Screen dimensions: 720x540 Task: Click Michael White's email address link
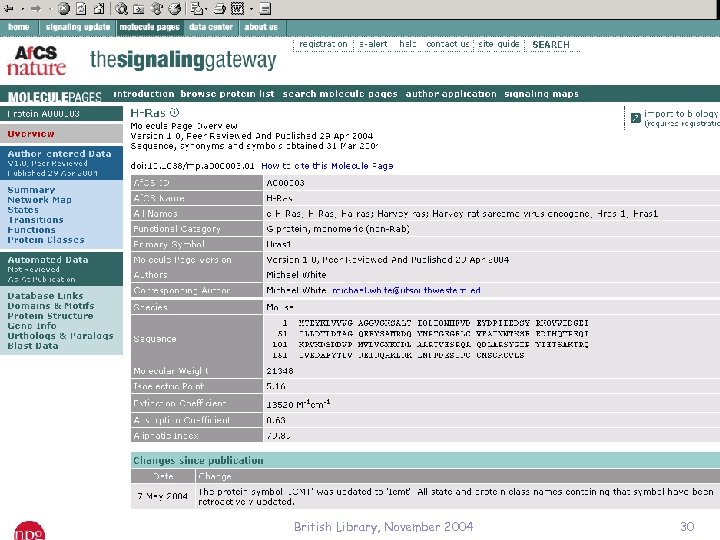click(406, 290)
